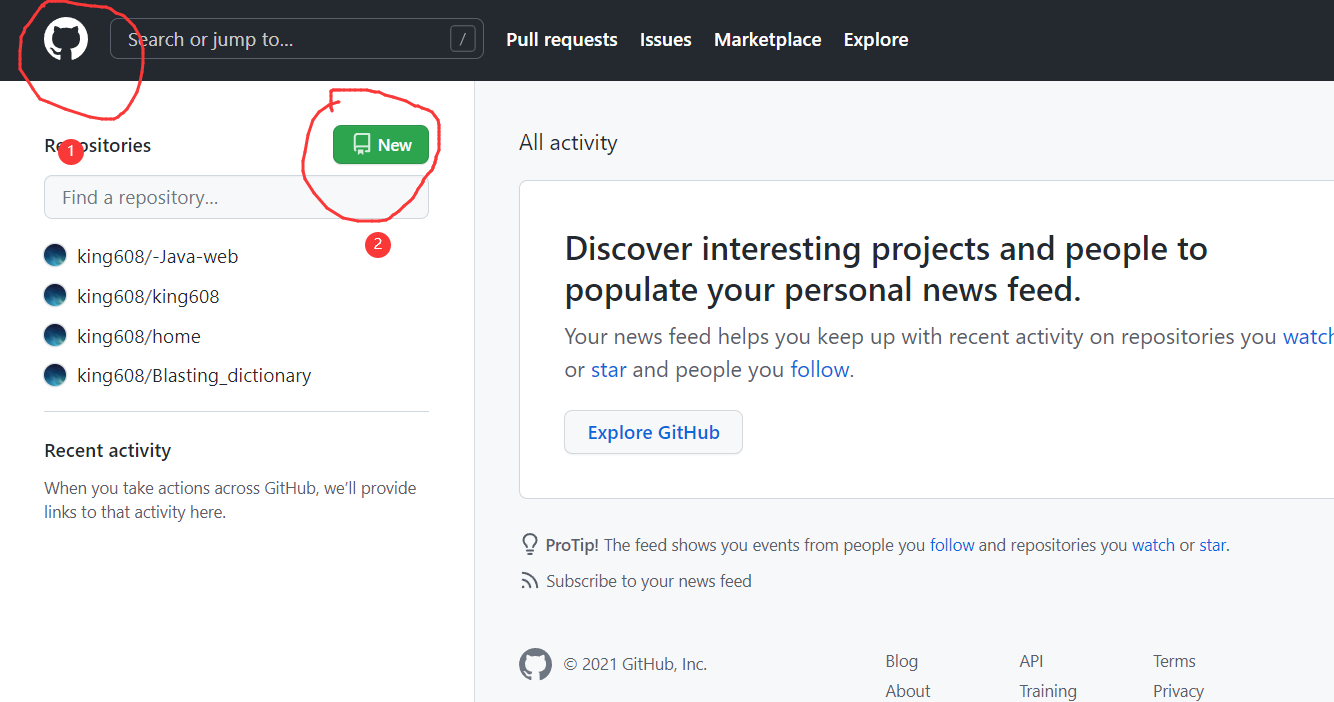Follow the follow link in news feed text
Viewport: 1334px width, 702px height.
point(820,370)
